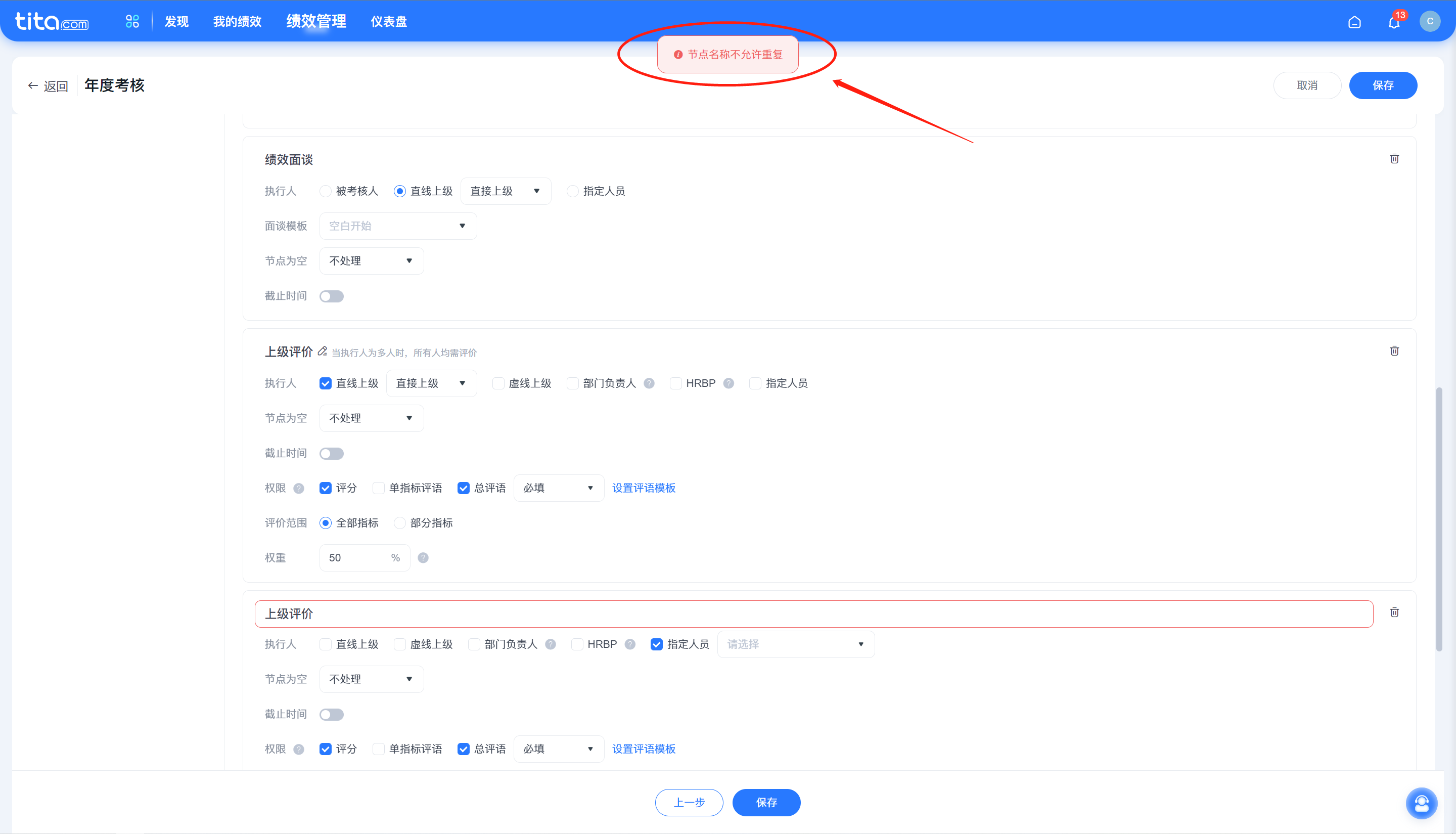Uncheck 指定人员 in second 上级评价
Image resolution: width=1456 pixels, height=834 pixels.
(657, 644)
